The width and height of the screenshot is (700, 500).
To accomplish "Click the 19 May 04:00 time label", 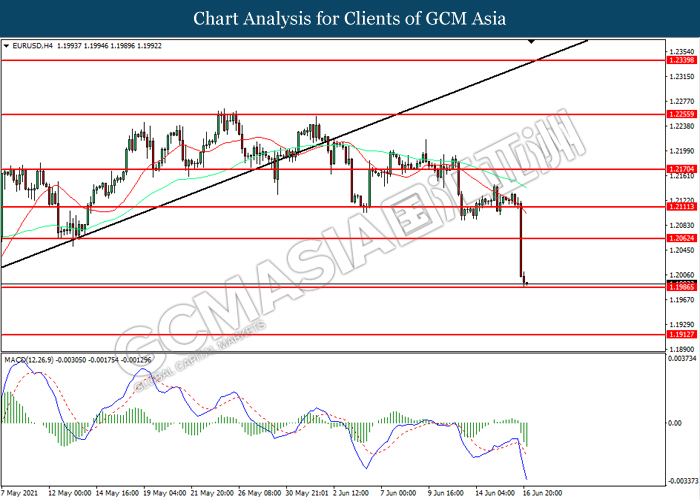I will tap(165, 493).
